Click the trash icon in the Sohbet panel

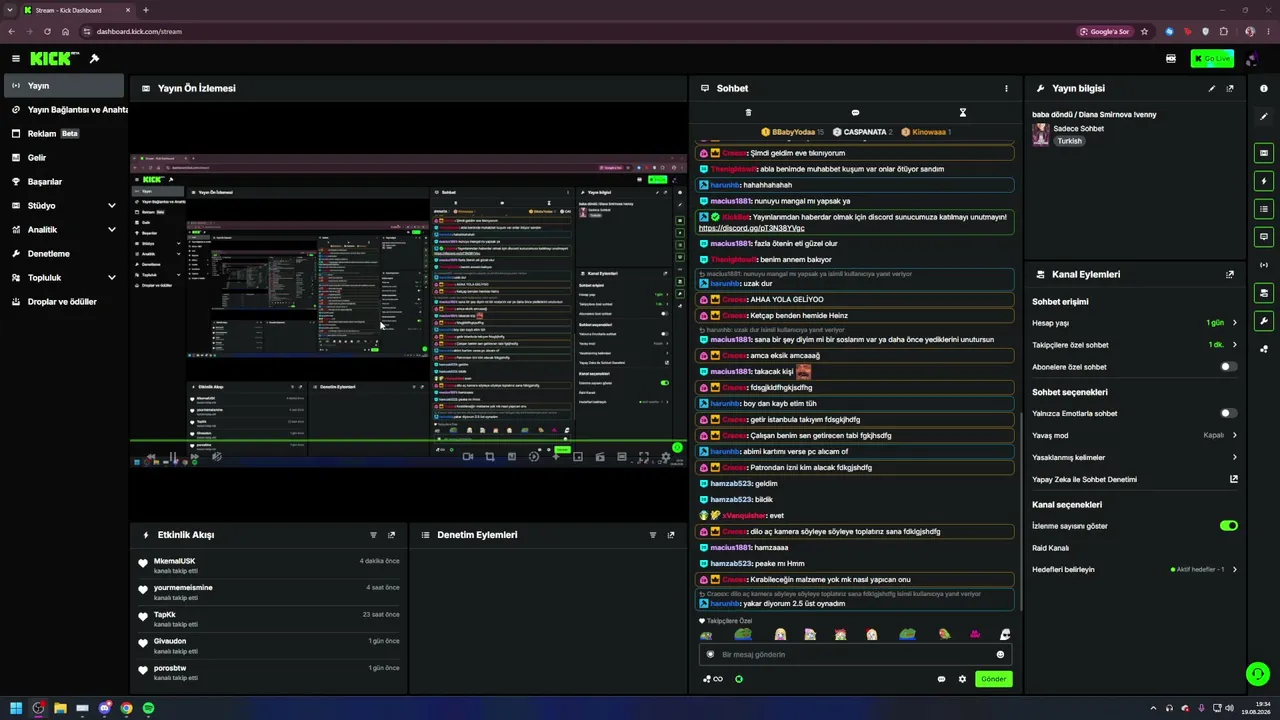[748, 113]
